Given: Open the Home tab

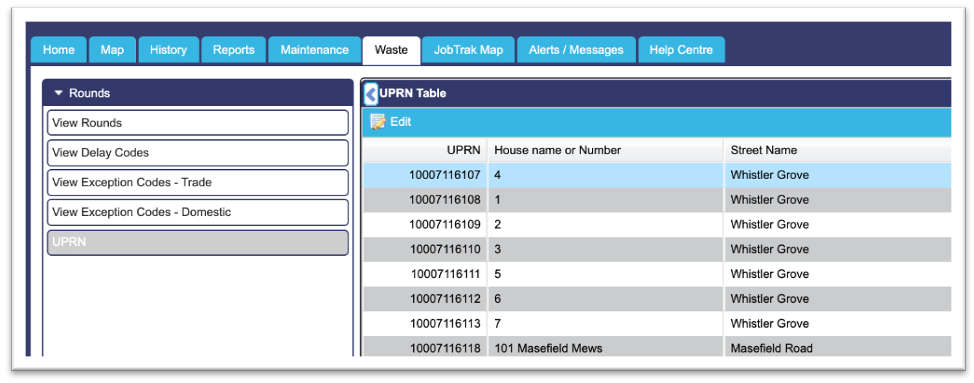Looking at the screenshot, I should click(59, 50).
